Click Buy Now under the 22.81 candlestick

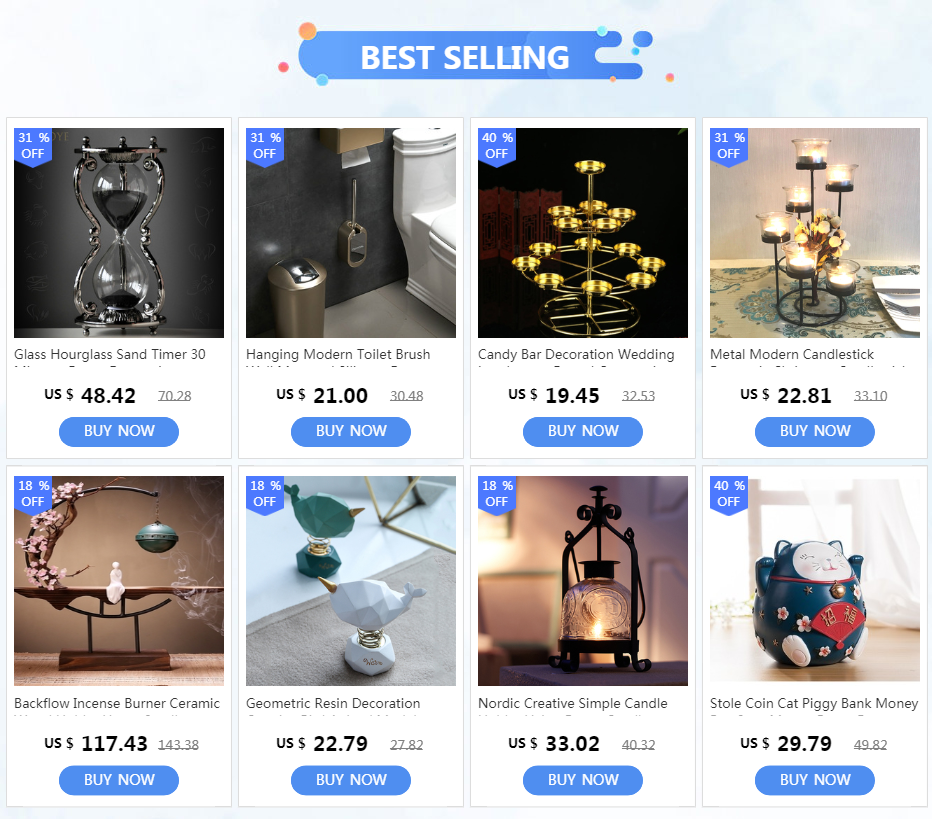point(815,431)
